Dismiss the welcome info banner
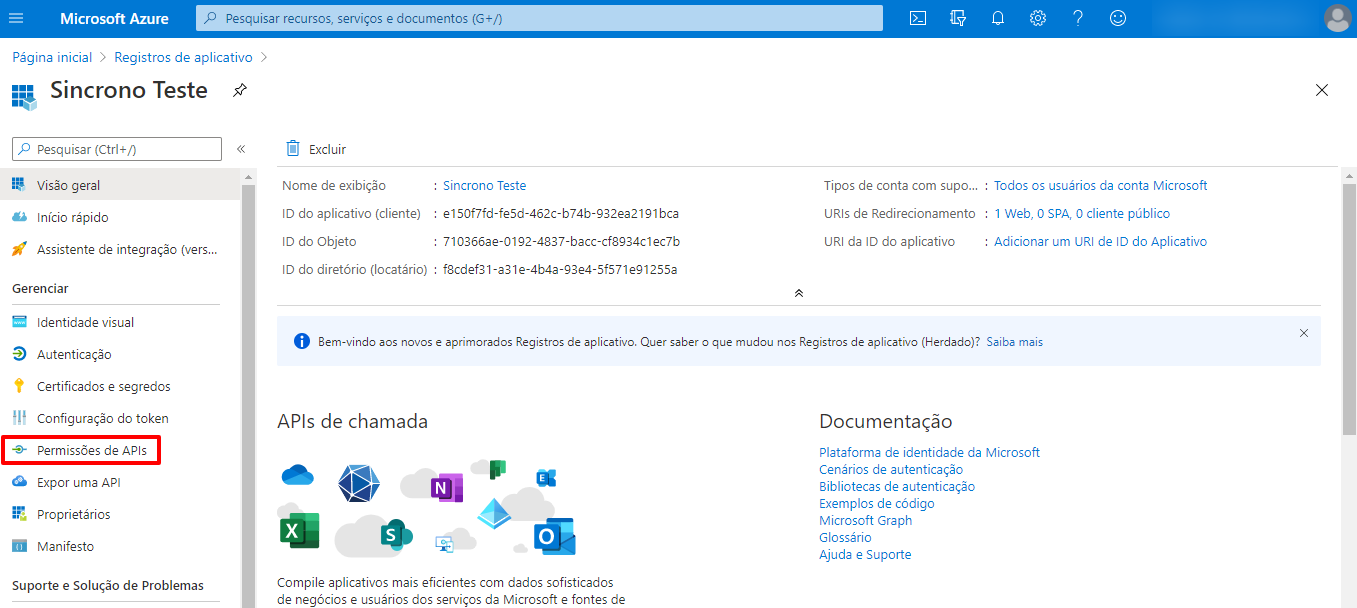Viewport: 1357px width, 608px height. (1303, 333)
